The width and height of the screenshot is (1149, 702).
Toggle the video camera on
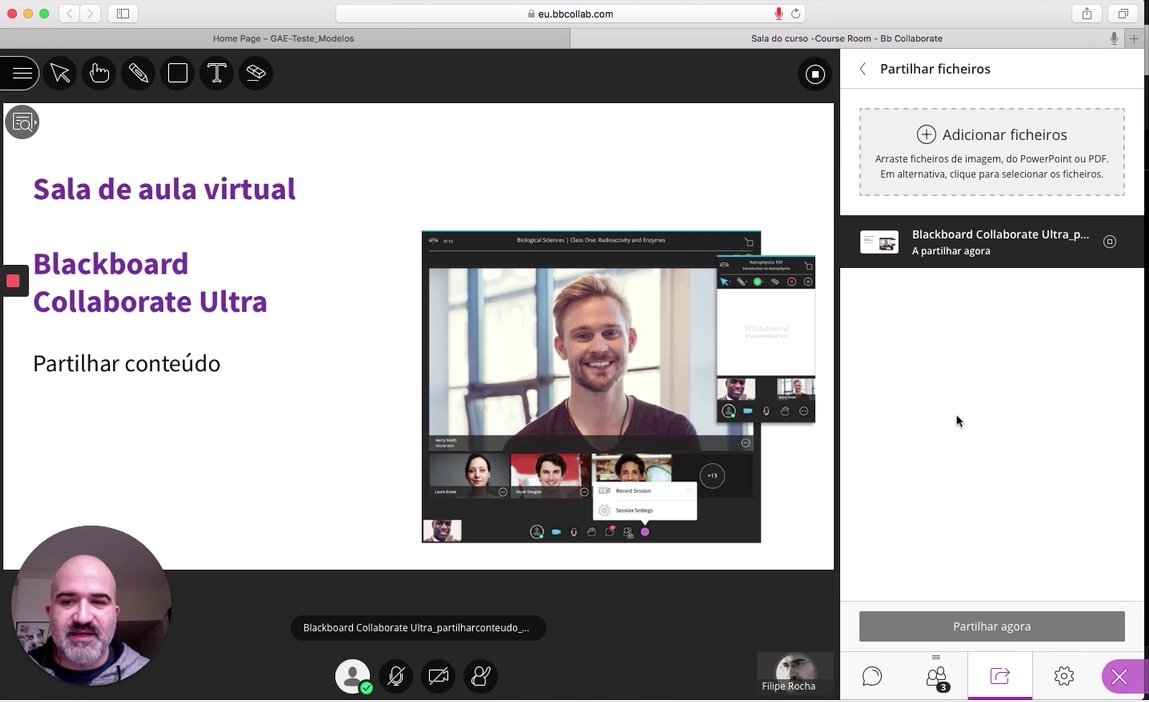438,676
